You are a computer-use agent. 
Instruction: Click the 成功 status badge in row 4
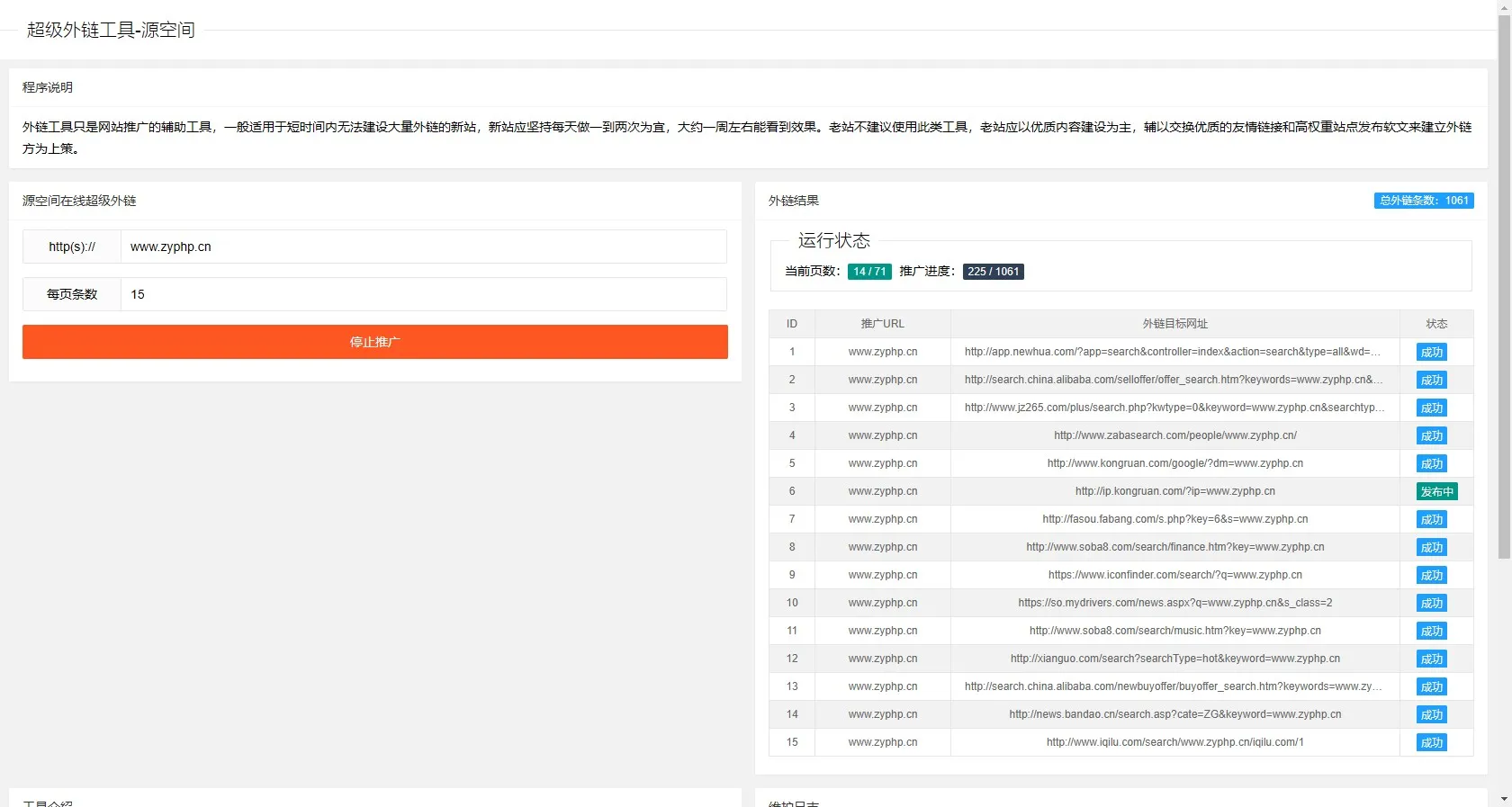1432,436
